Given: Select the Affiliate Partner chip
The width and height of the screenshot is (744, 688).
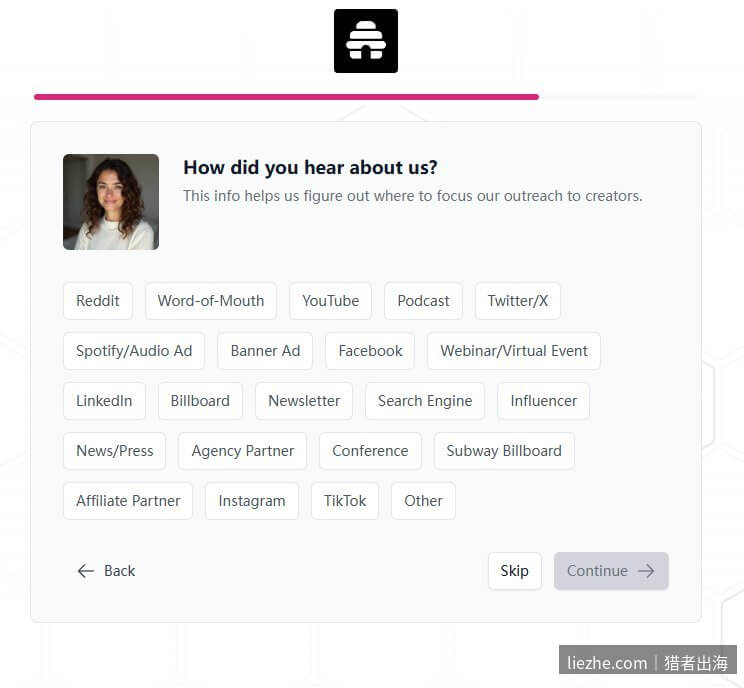Looking at the screenshot, I should coord(128,501).
